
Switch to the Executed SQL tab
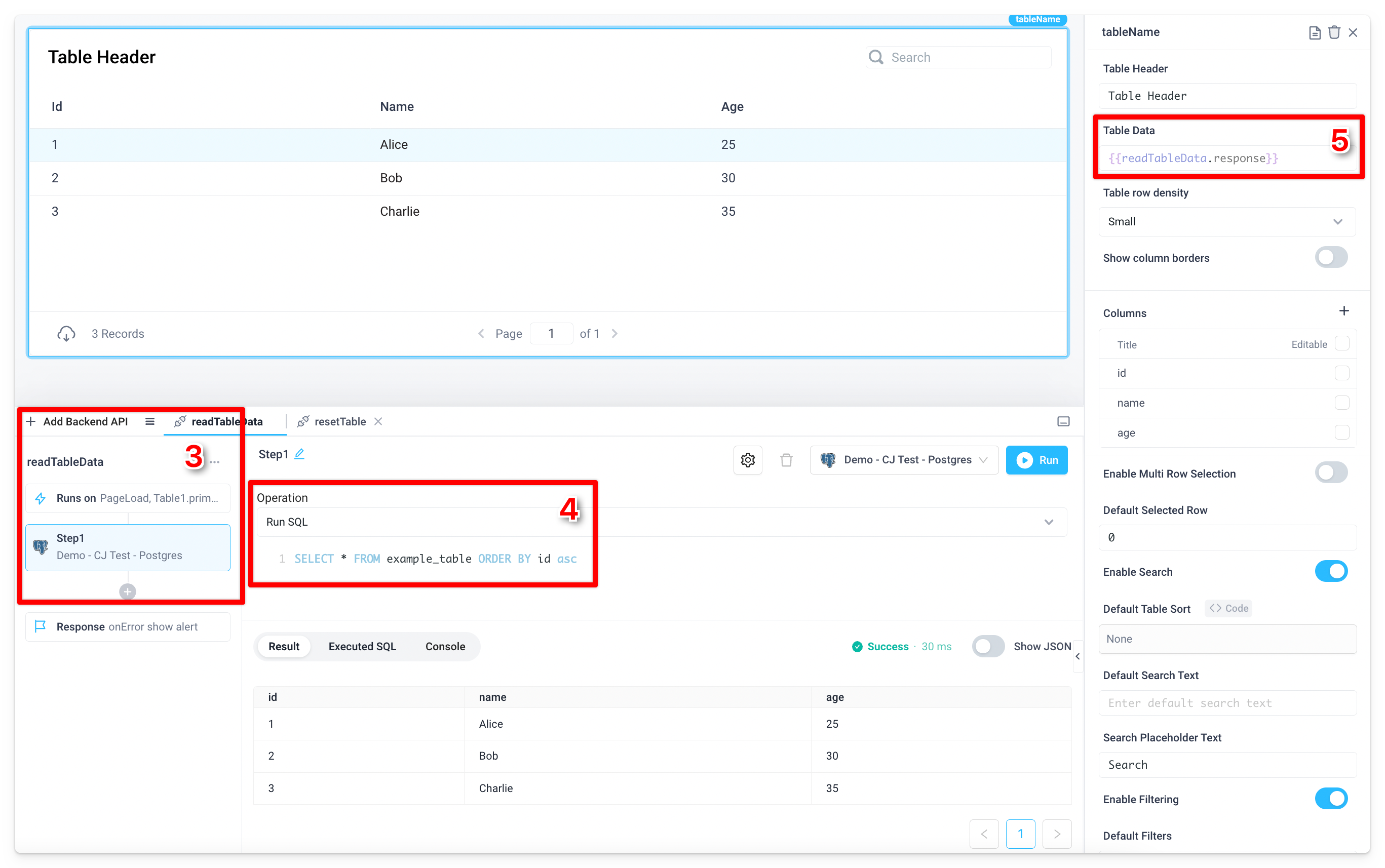point(361,646)
